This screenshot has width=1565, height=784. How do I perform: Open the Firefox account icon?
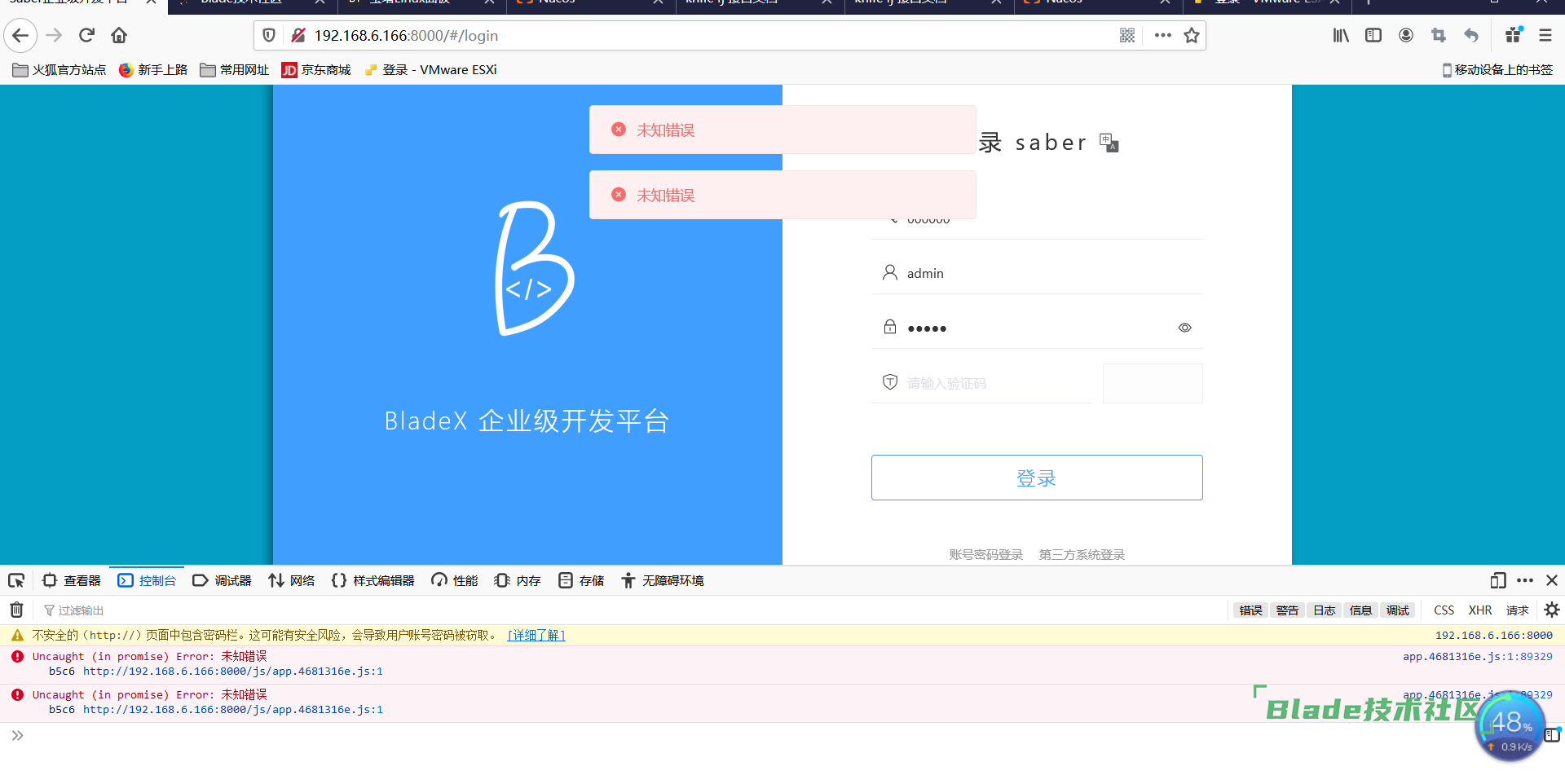click(1406, 35)
